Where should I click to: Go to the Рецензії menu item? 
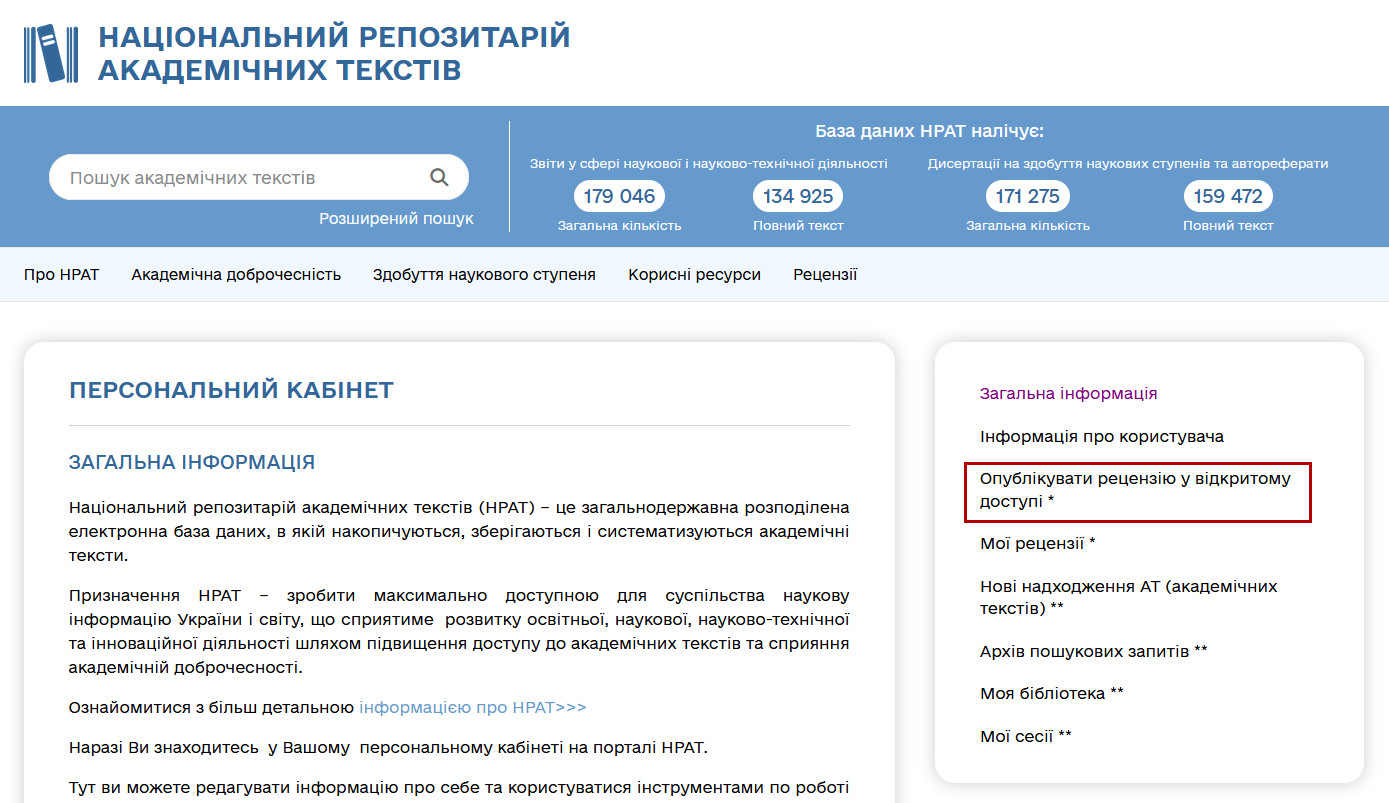tap(825, 274)
